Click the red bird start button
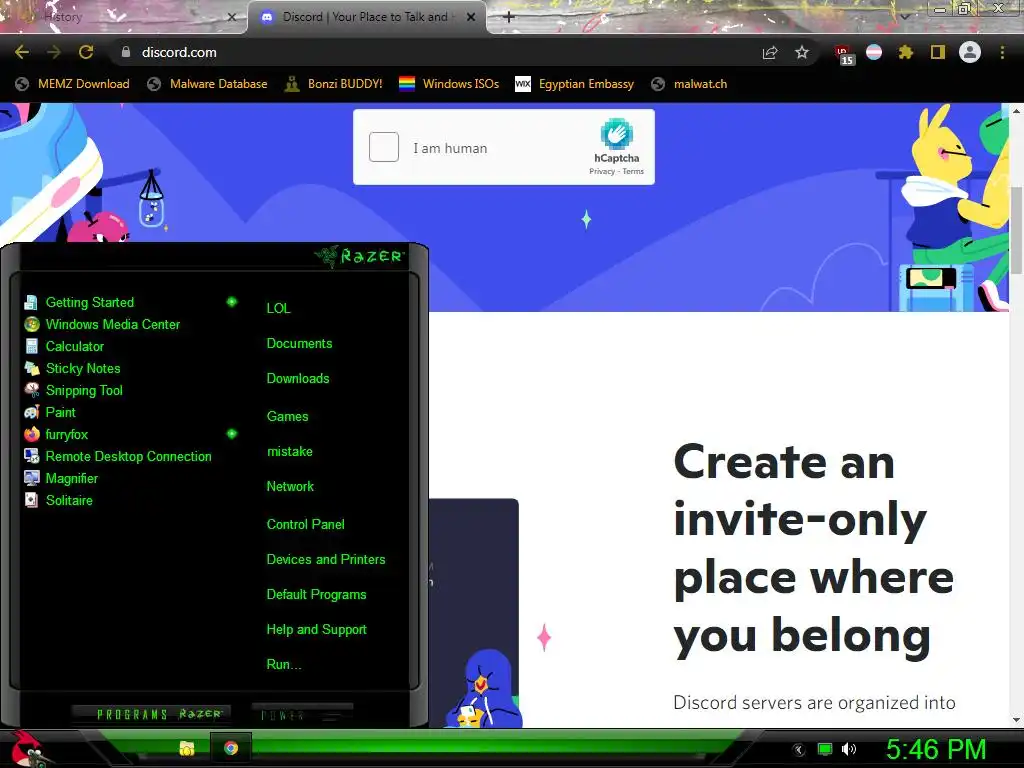This screenshot has height=768, width=1024. click(26, 748)
